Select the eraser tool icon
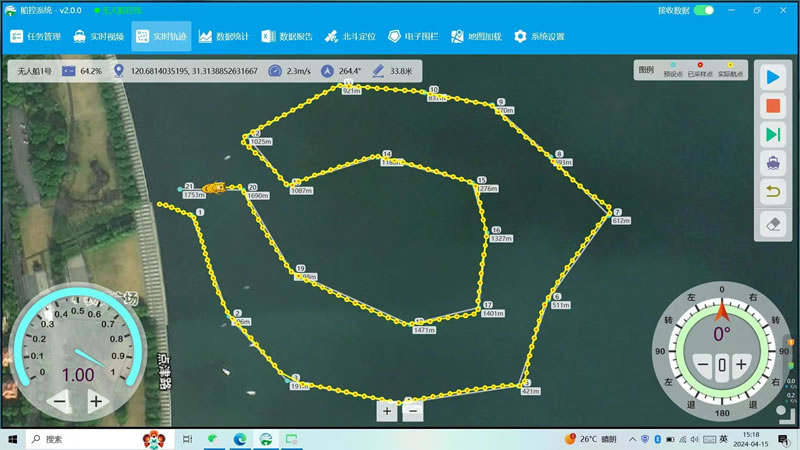This screenshot has height=450, width=800. point(773,225)
